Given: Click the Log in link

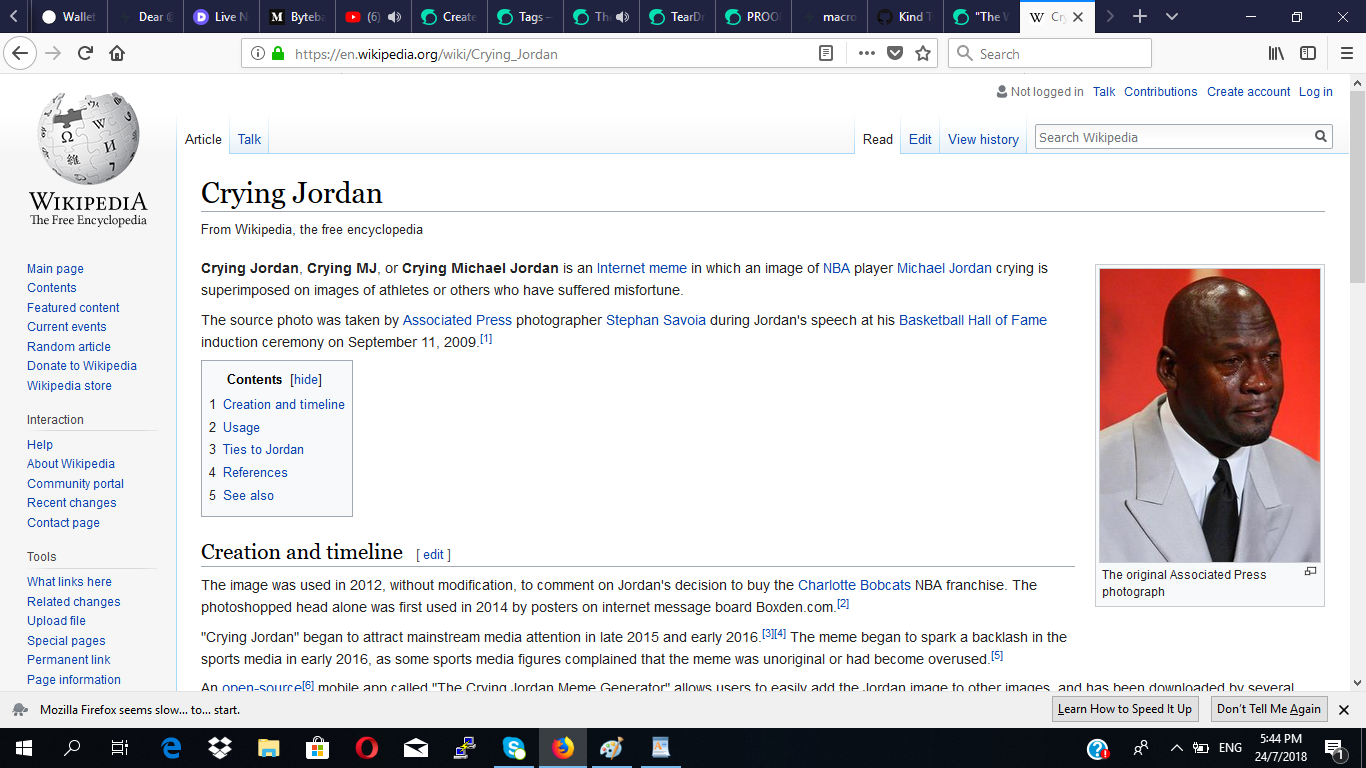Looking at the screenshot, I should pyautogui.click(x=1315, y=91).
